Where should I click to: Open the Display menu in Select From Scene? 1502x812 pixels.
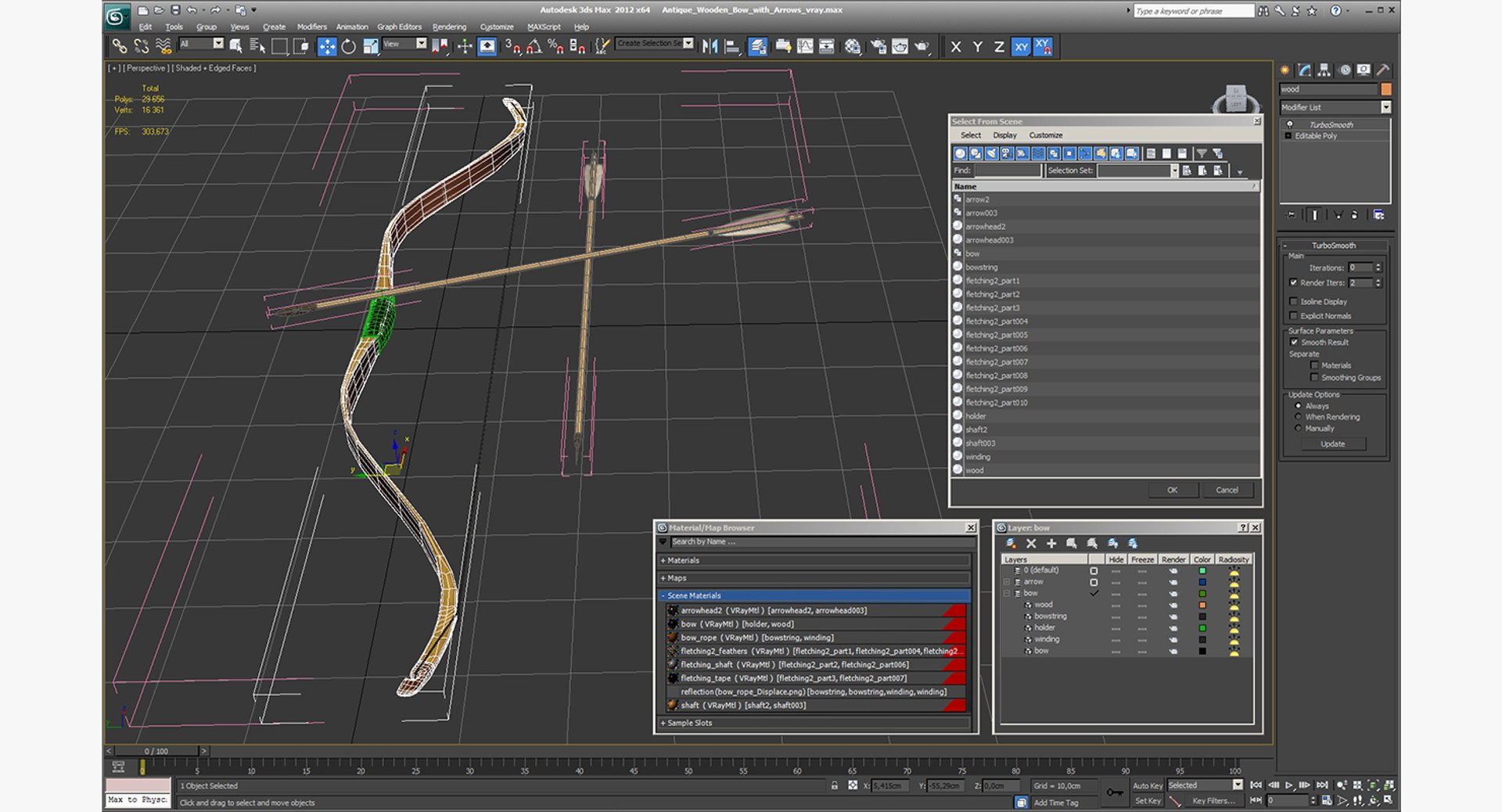[1004, 135]
